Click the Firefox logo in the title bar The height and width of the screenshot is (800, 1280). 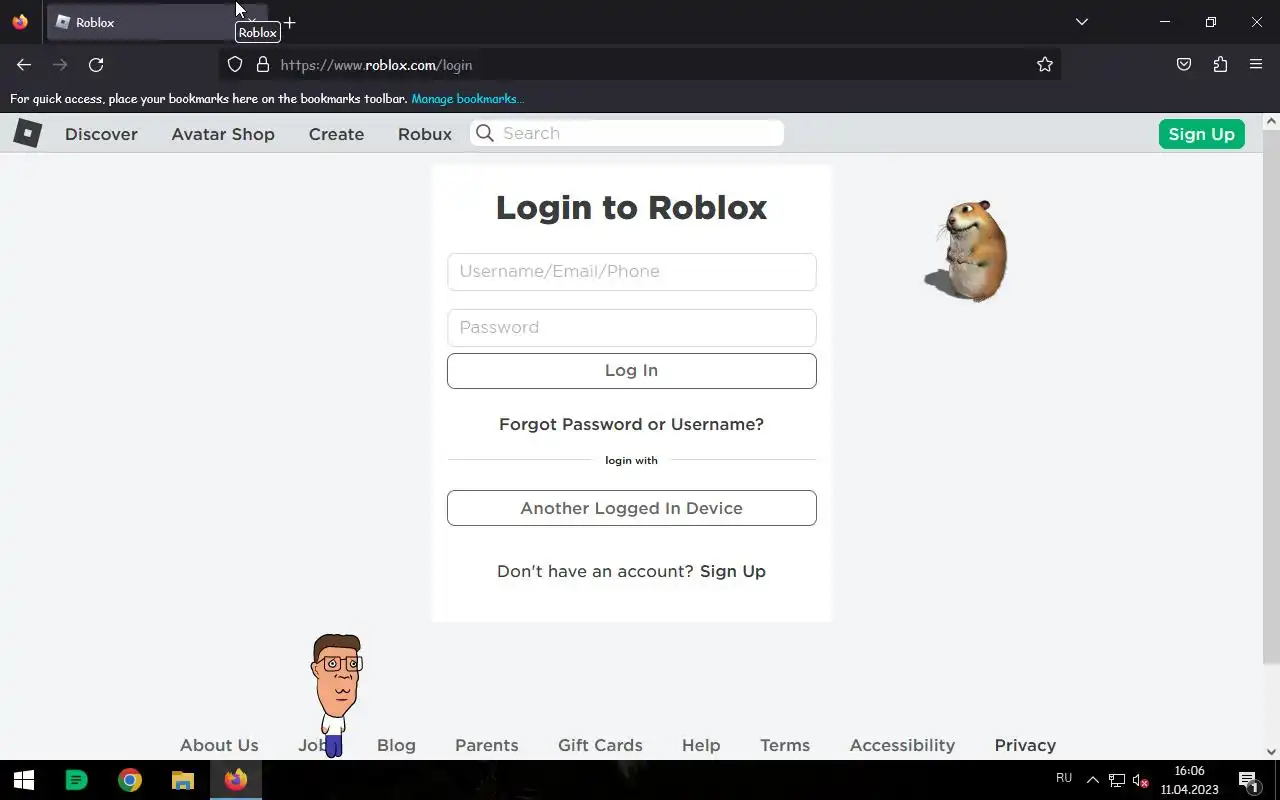pyautogui.click(x=20, y=22)
